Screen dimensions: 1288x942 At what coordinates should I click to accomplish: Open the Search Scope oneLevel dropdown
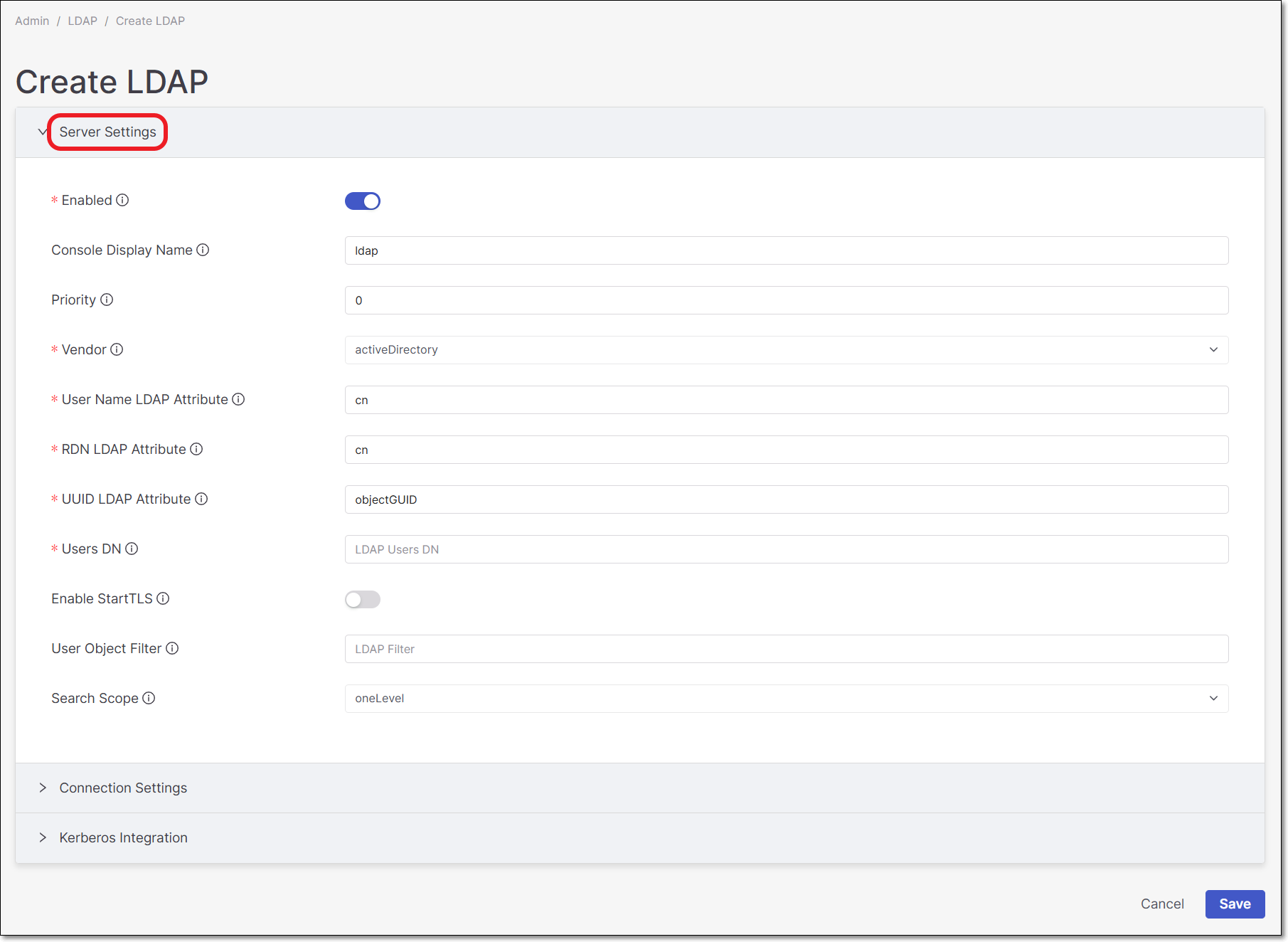(787, 699)
